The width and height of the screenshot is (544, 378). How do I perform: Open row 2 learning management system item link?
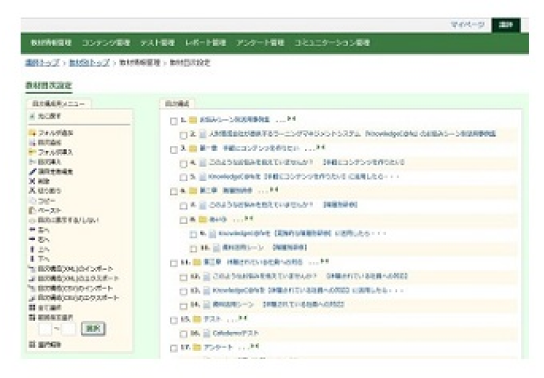pyautogui.click(x=352, y=134)
